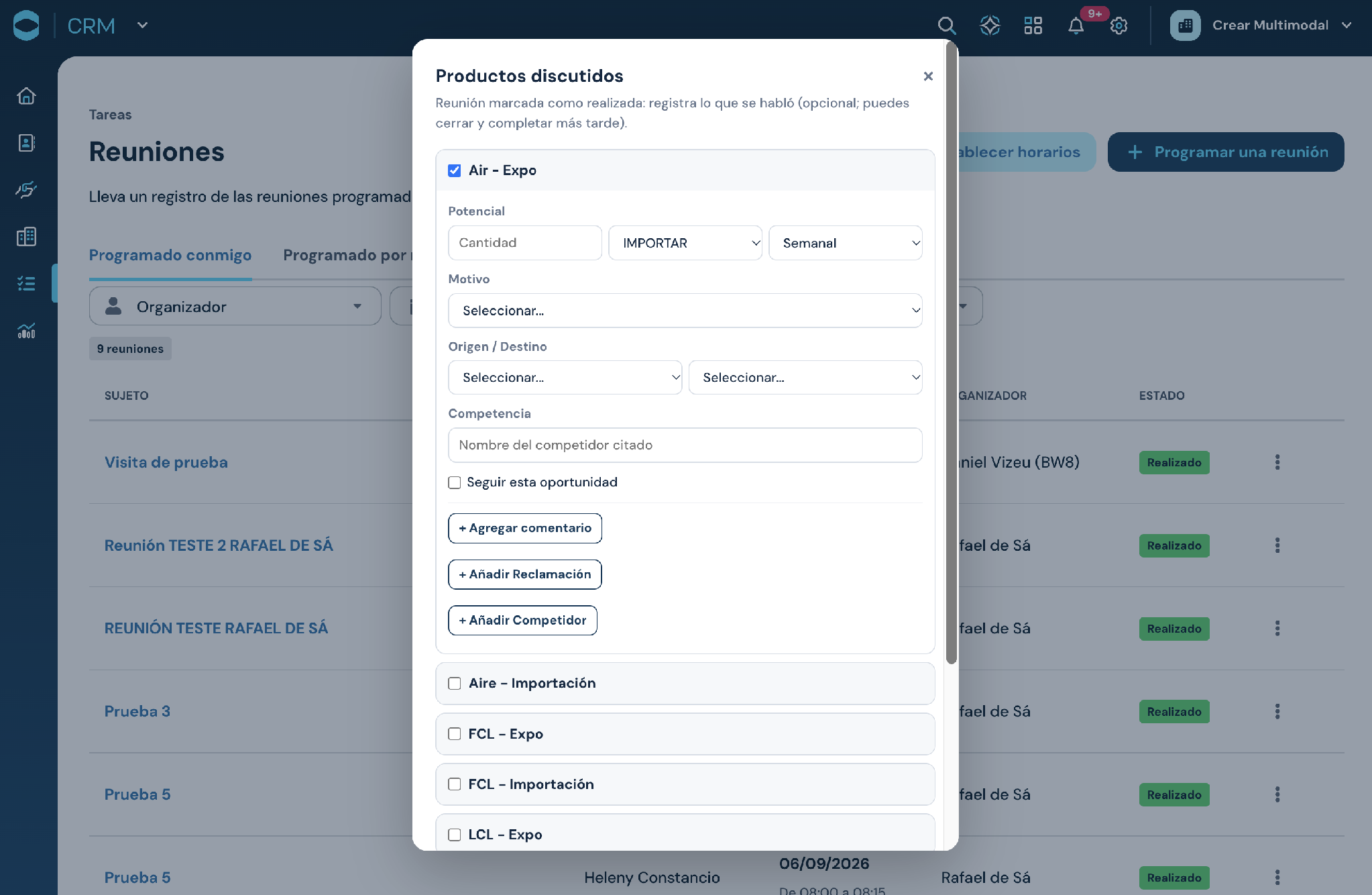Click Añadir Reclamación button
The height and width of the screenshot is (895, 1372).
click(524, 574)
